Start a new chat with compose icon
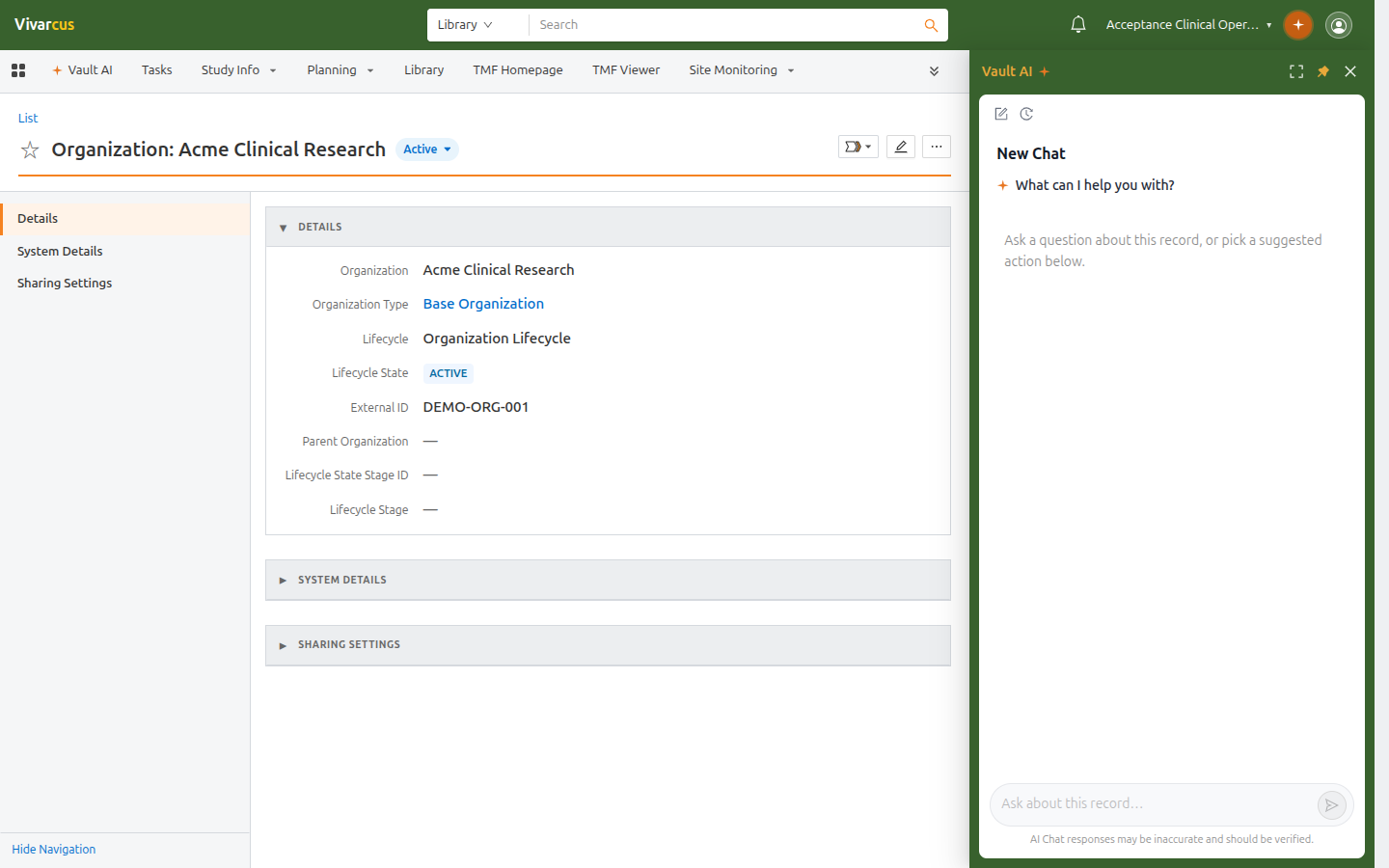 (x=1001, y=114)
